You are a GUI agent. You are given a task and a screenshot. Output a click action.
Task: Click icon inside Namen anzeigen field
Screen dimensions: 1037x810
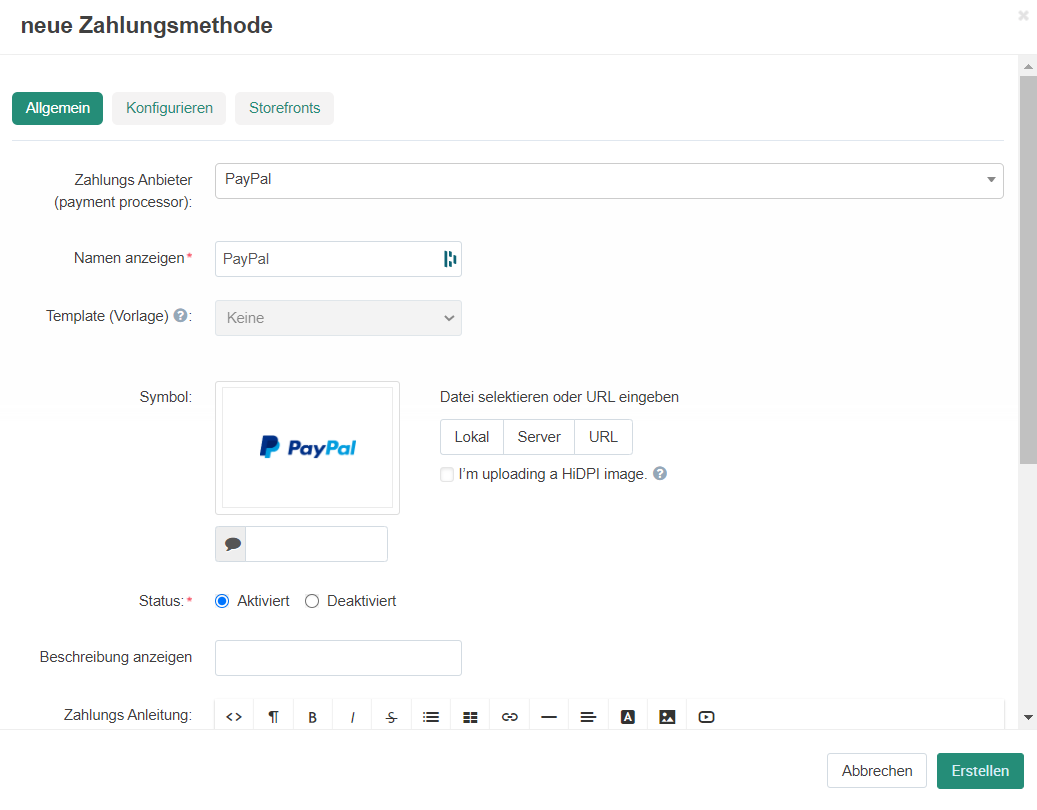click(x=450, y=259)
